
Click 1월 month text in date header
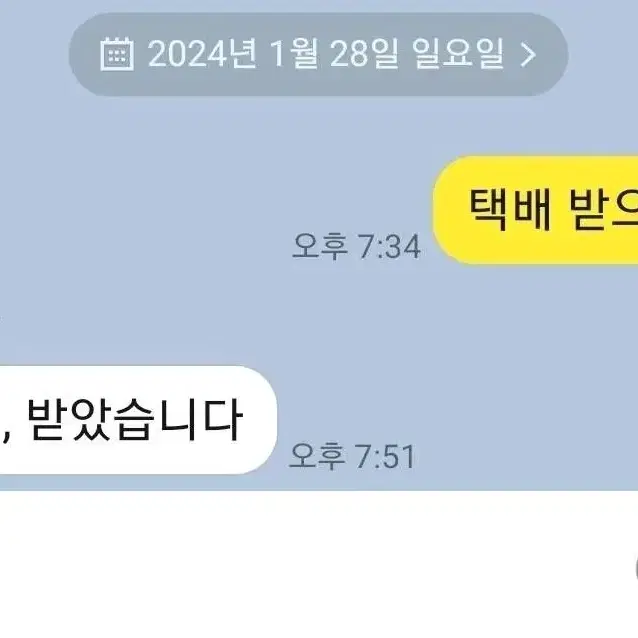click(x=293, y=54)
